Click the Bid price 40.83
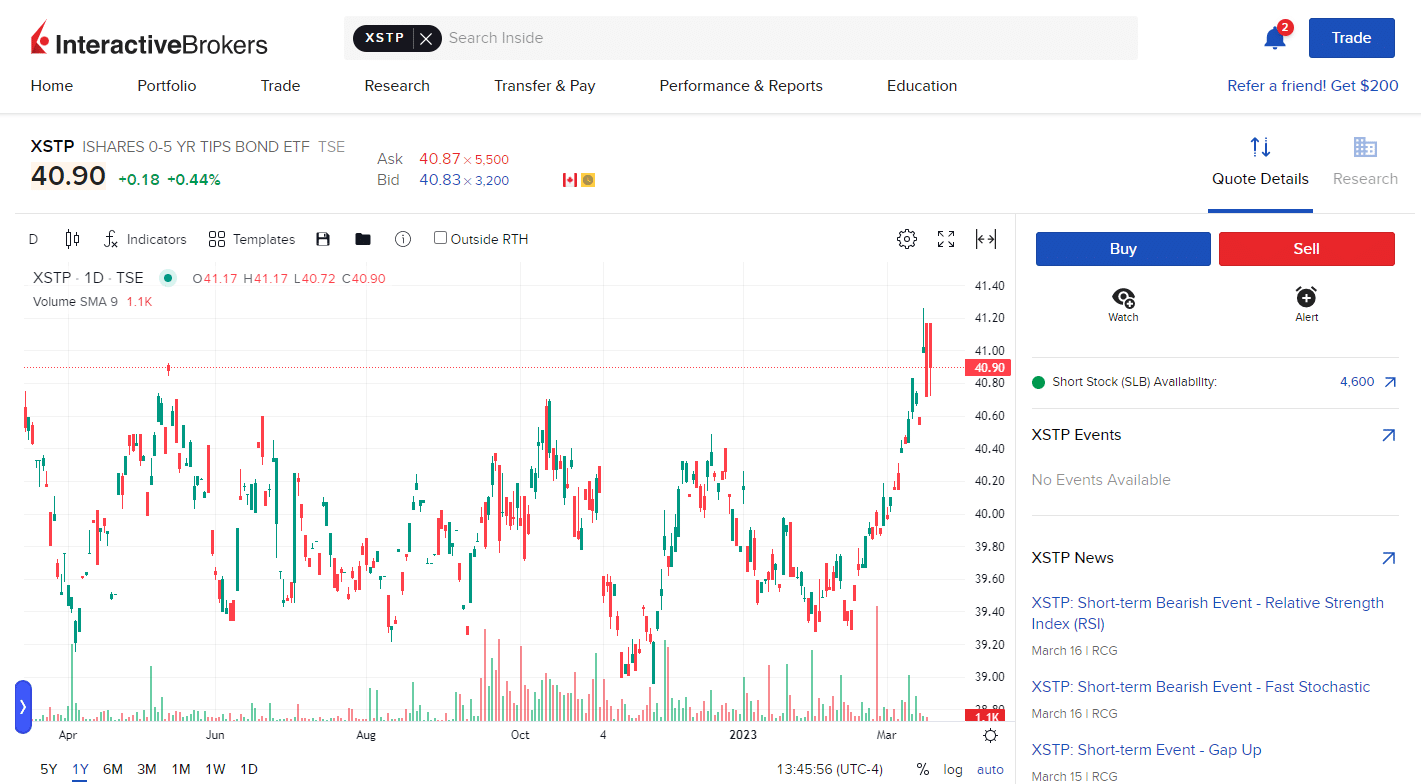The image size is (1421, 784). point(439,180)
